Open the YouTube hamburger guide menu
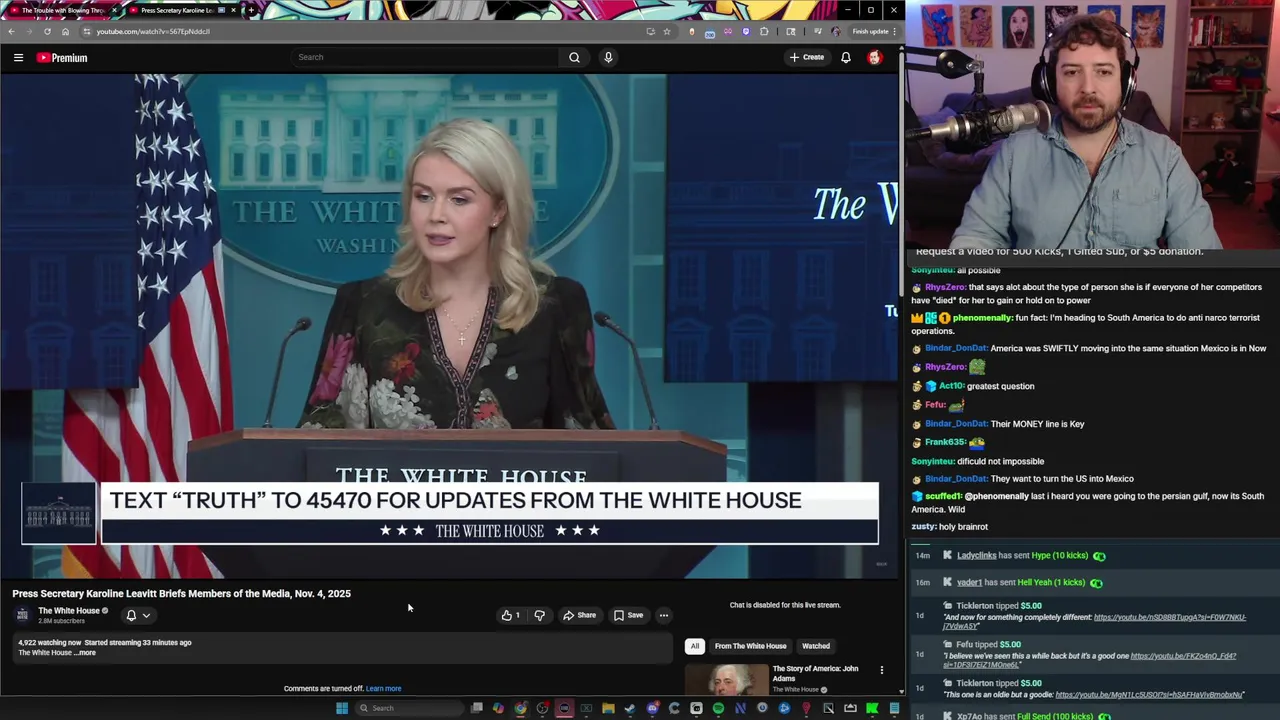The width and height of the screenshot is (1280, 720). point(18,58)
